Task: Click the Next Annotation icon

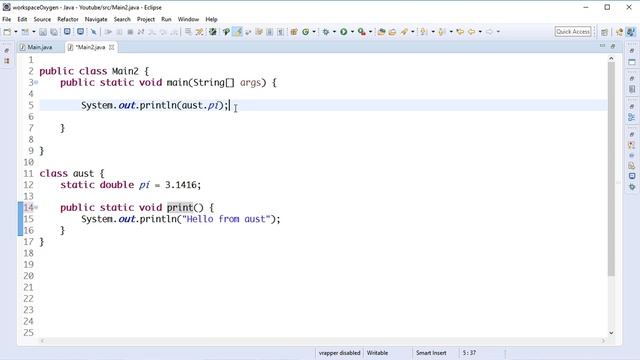Action: (x=423, y=32)
